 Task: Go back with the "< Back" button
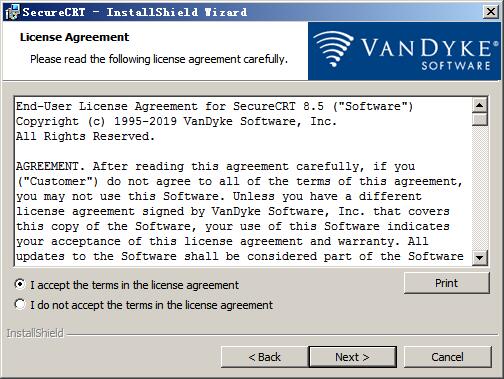(x=264, y=357)
